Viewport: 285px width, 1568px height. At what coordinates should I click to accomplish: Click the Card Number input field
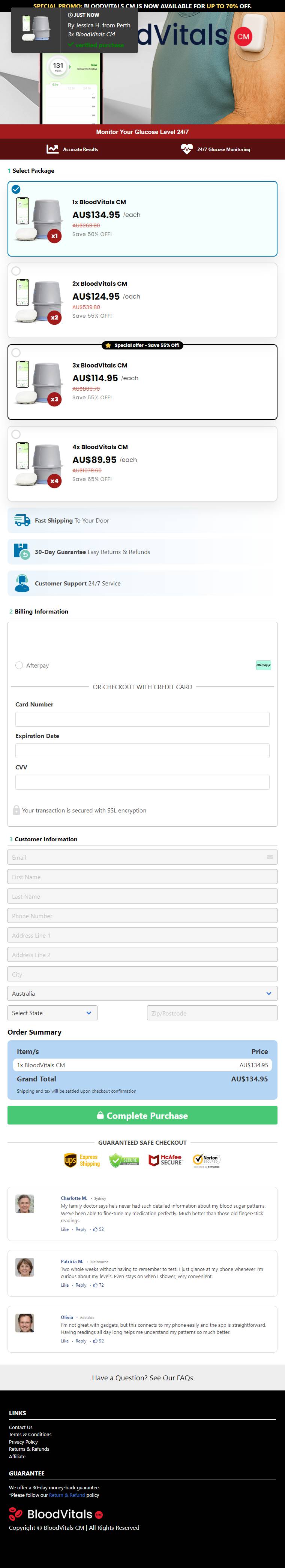(x=142, y=719)
